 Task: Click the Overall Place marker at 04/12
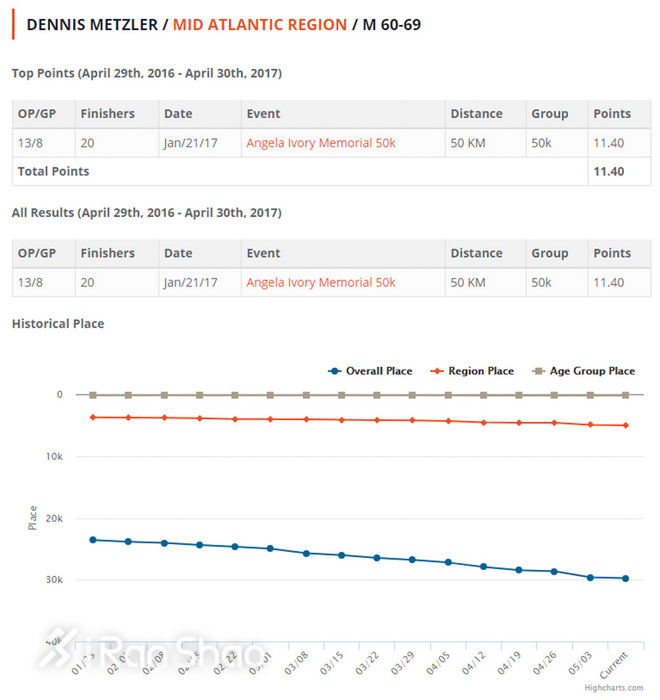pos(484,567)
